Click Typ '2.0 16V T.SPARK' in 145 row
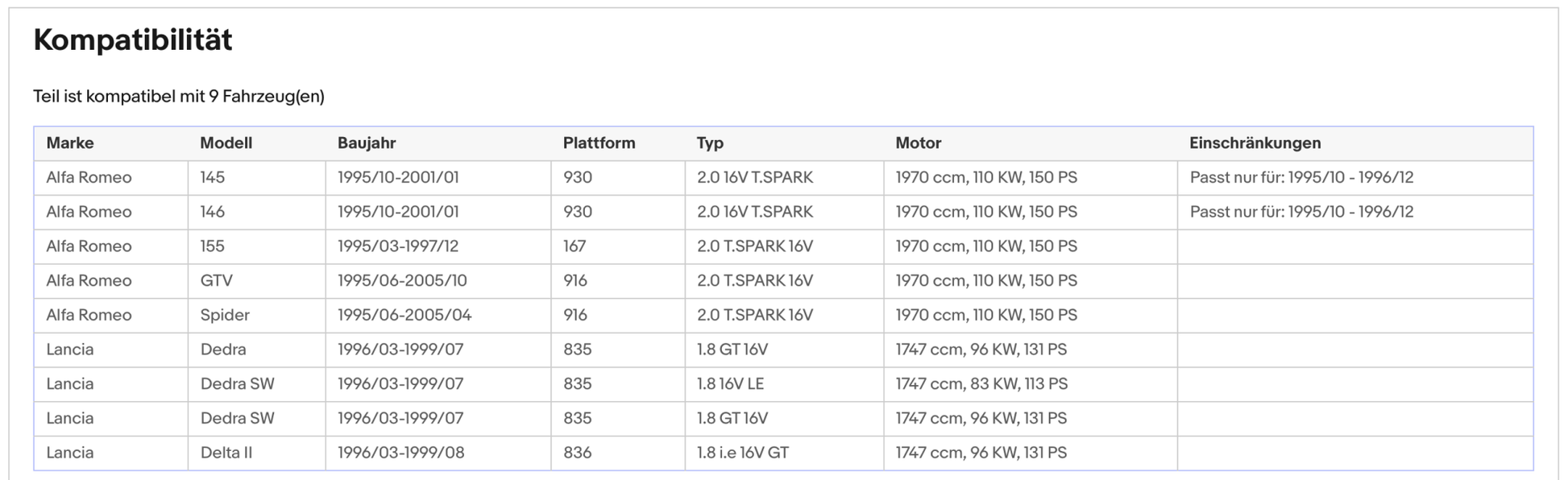This screenshot has width=1568, height=480. [x=755, y=177]
